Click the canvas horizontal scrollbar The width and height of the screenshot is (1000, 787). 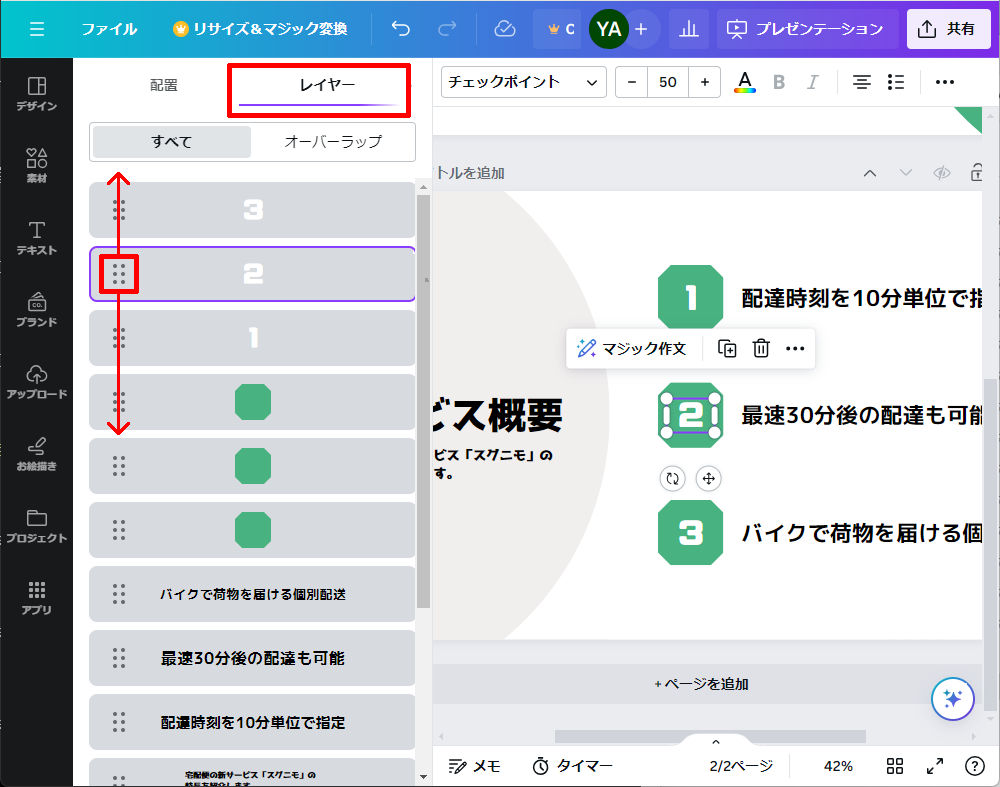tap(710, 737)
